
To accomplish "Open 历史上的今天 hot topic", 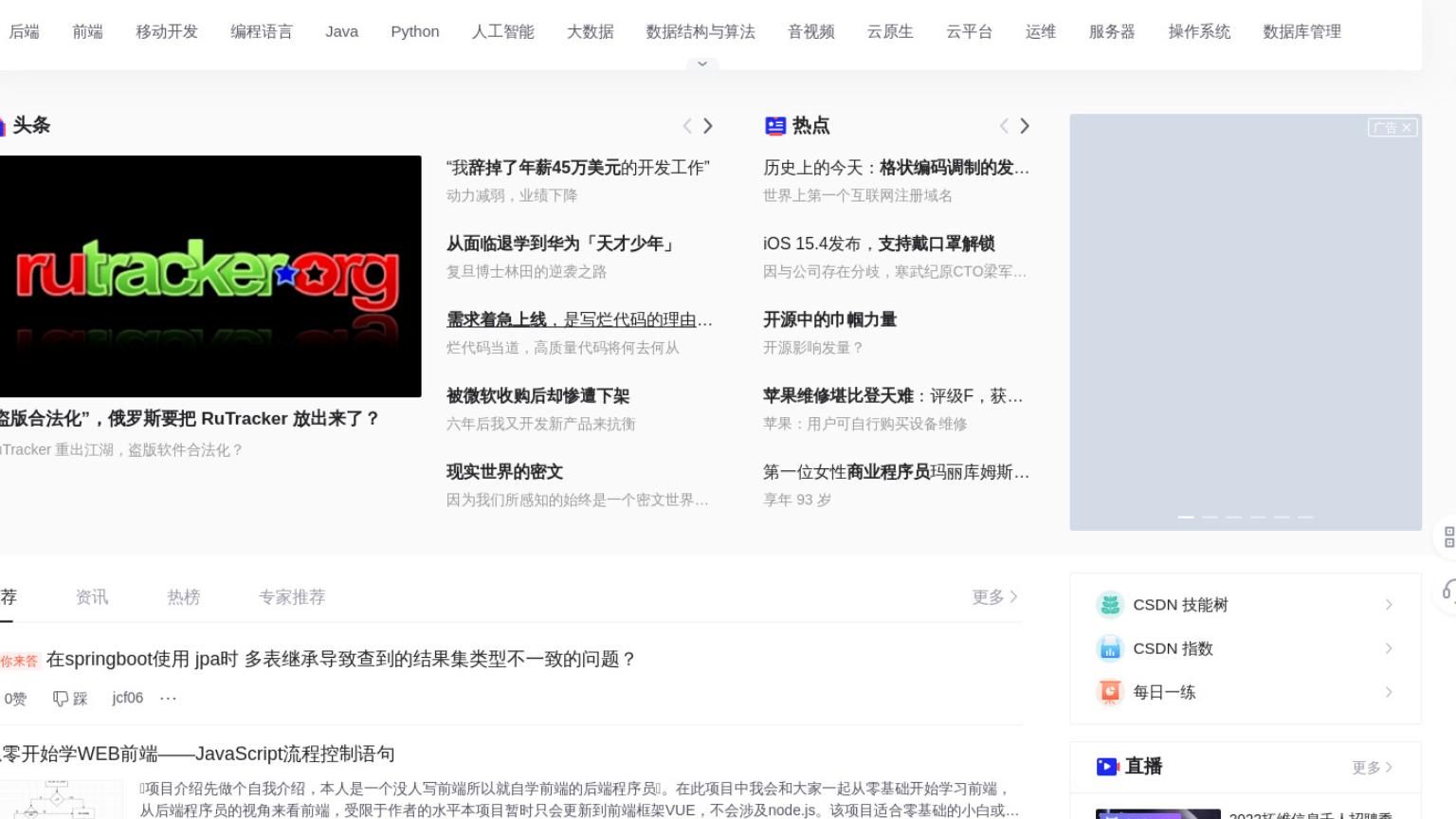I will [x=896, y=168].
